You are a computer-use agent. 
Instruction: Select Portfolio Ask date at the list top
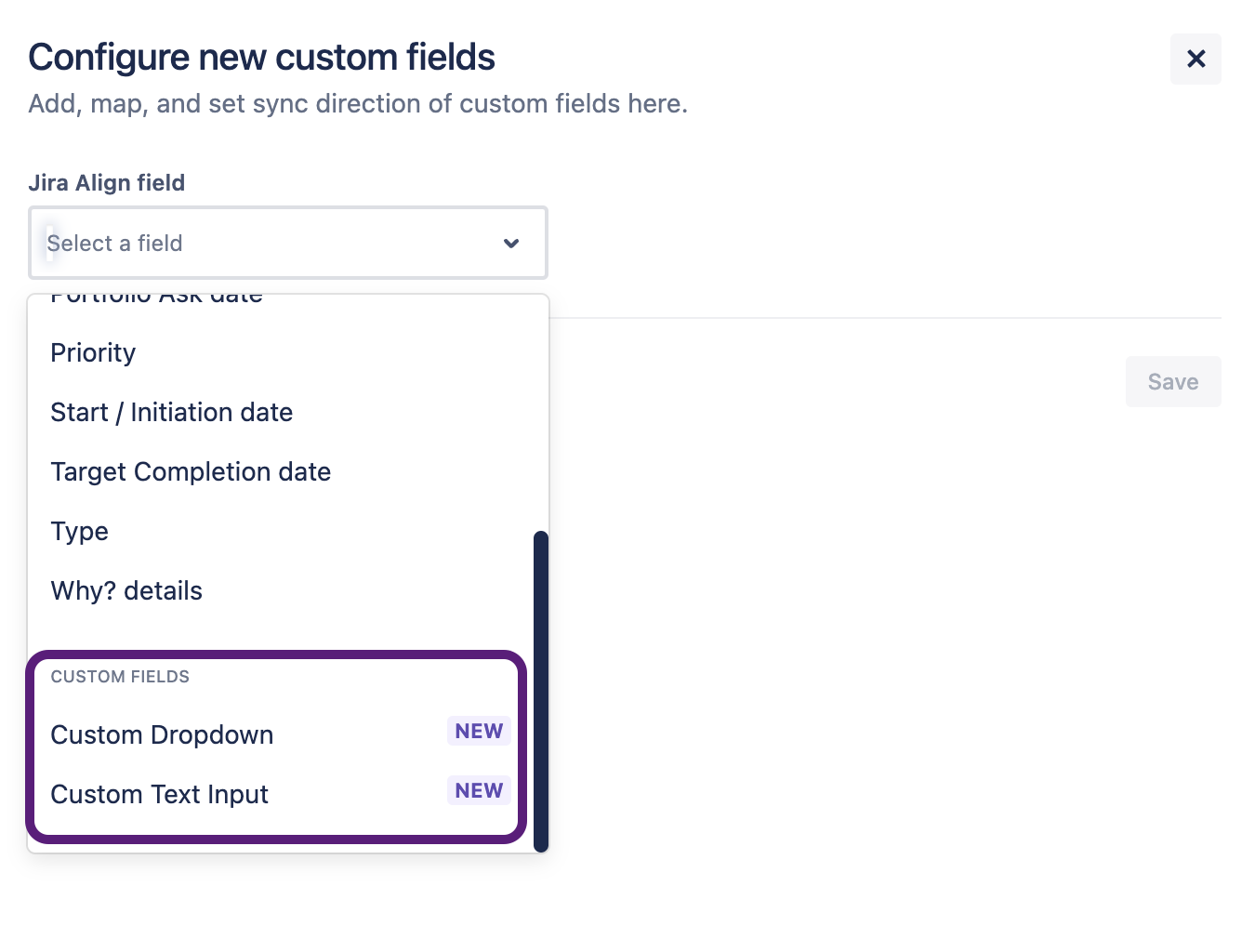[156, 296]
